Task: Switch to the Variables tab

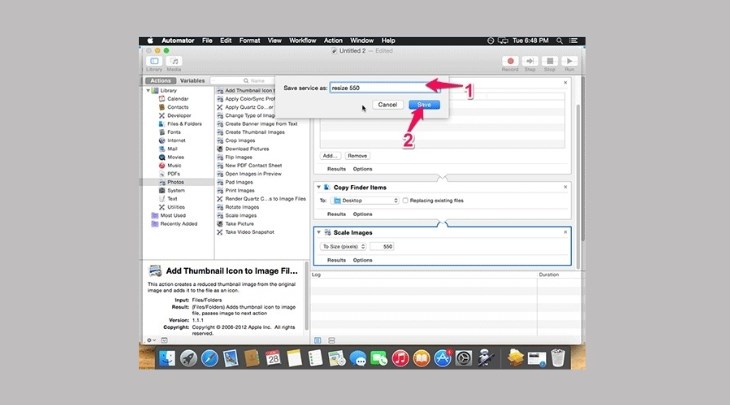Action: click(x=192, y=81)
